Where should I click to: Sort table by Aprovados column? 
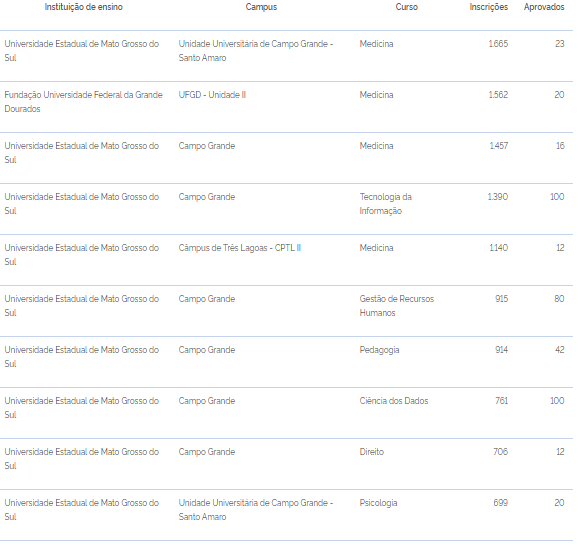click(x=544, y=7)
